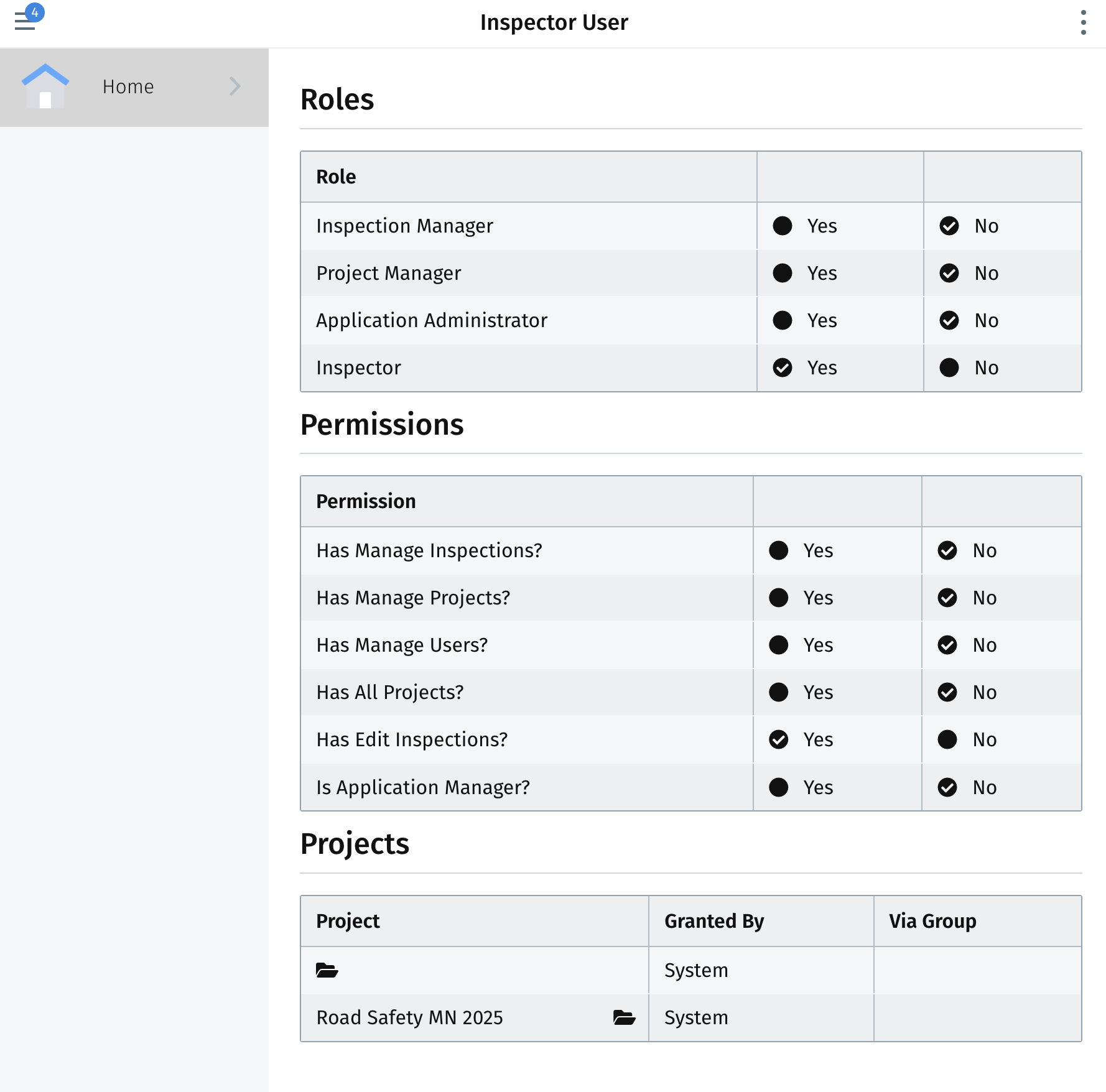
Task: Select No for Inspector role
Action: pos(949,368)
